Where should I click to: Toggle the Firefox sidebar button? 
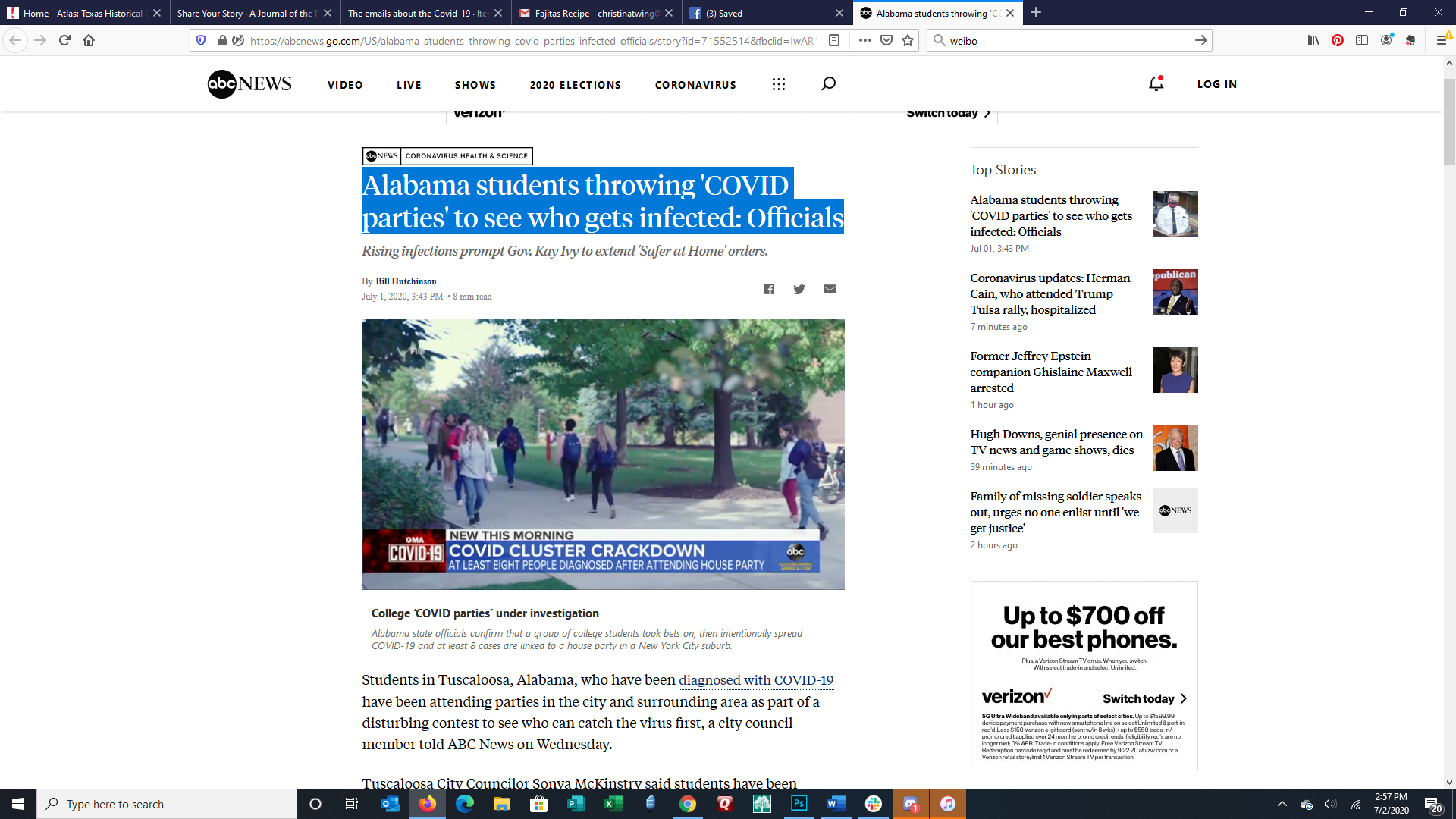coord(1362,41)
